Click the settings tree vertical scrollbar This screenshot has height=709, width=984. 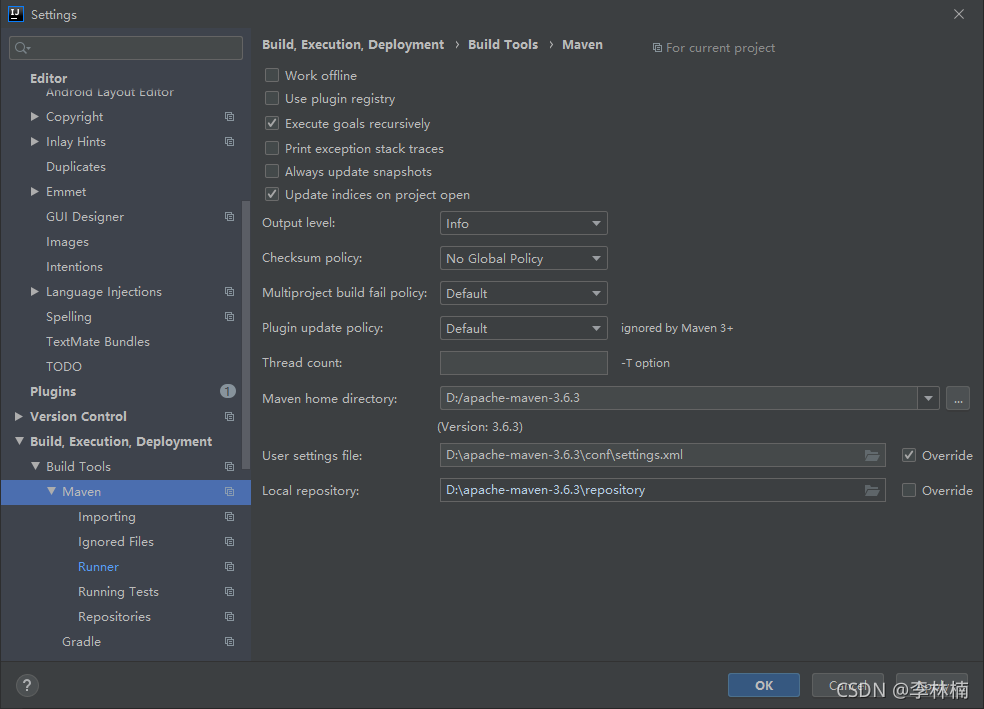[x=246, y=334]
